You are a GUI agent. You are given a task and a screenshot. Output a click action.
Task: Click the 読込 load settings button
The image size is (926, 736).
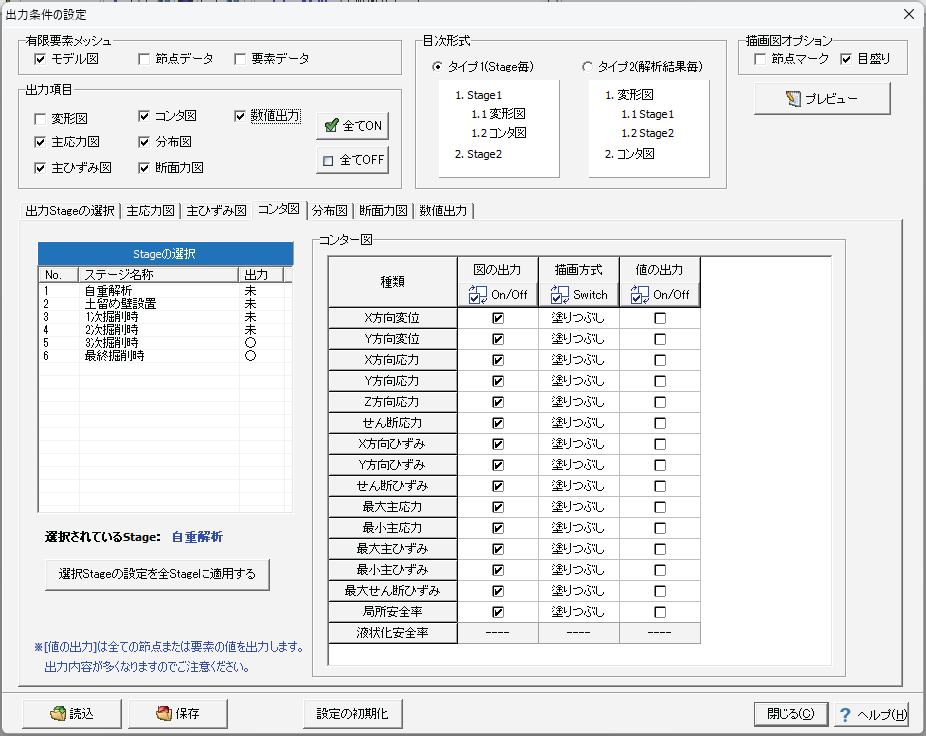coord(72,713)
